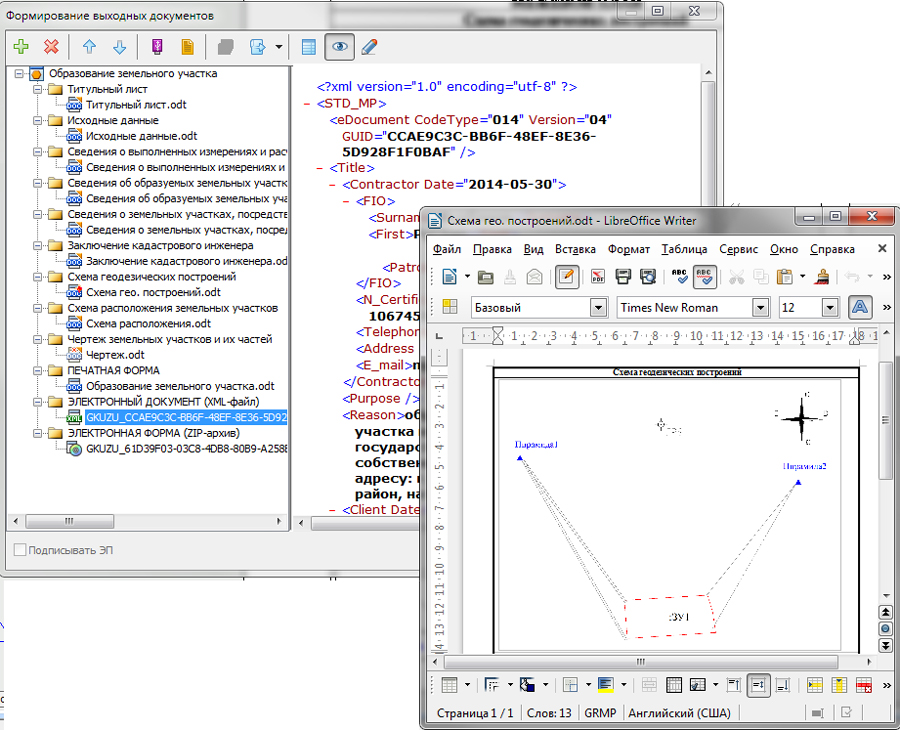This screenshot has width=900, height=730.
Task: Open the Справка menu
Action: click(x=832, y=249)
